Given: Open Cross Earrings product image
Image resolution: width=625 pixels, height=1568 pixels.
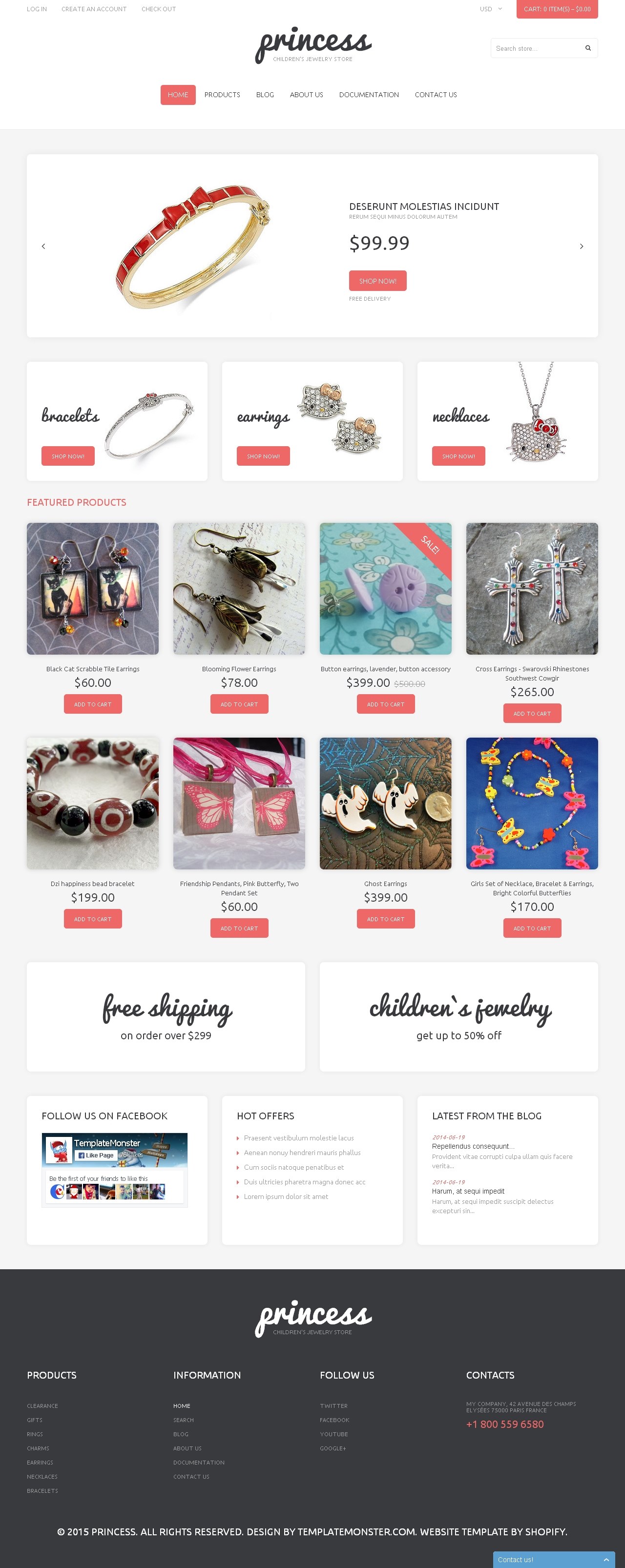Looking at the screenshot, I should click(x=532, y=589).
